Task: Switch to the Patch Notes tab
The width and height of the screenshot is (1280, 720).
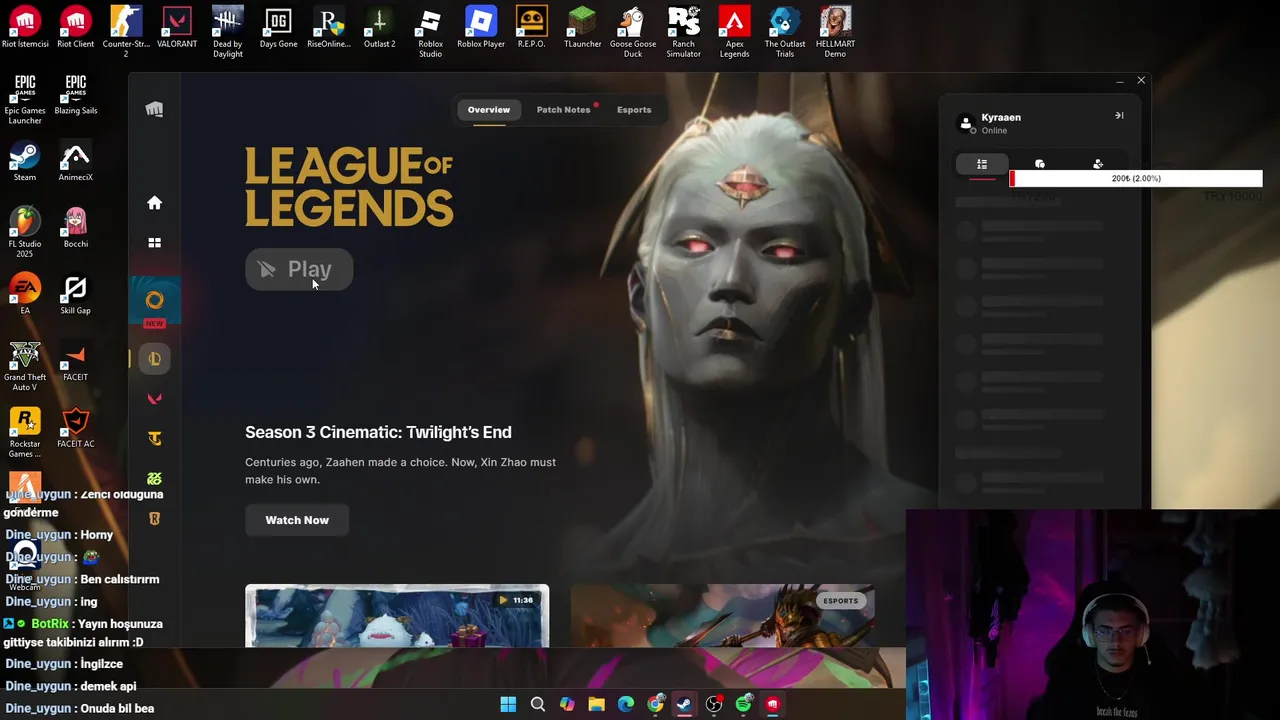Action: [x=563, y=110]
